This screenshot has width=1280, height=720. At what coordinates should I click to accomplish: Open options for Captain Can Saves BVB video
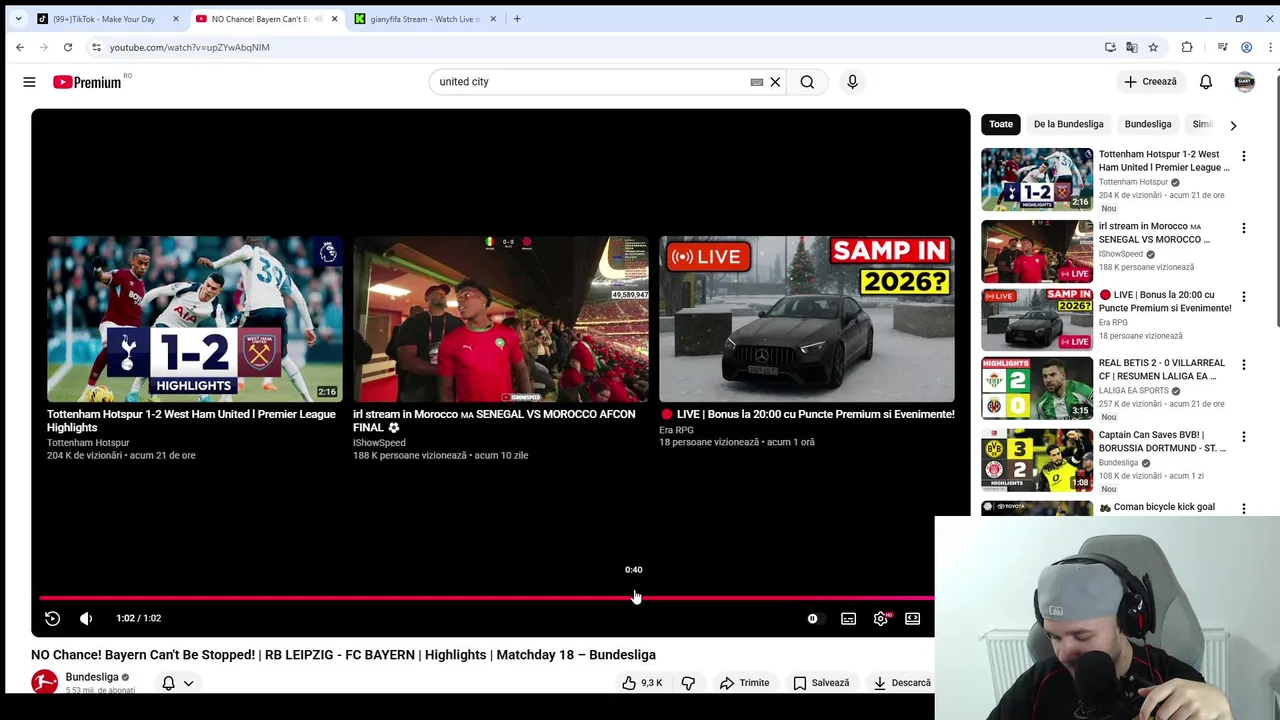click(x=1244, y=437)
